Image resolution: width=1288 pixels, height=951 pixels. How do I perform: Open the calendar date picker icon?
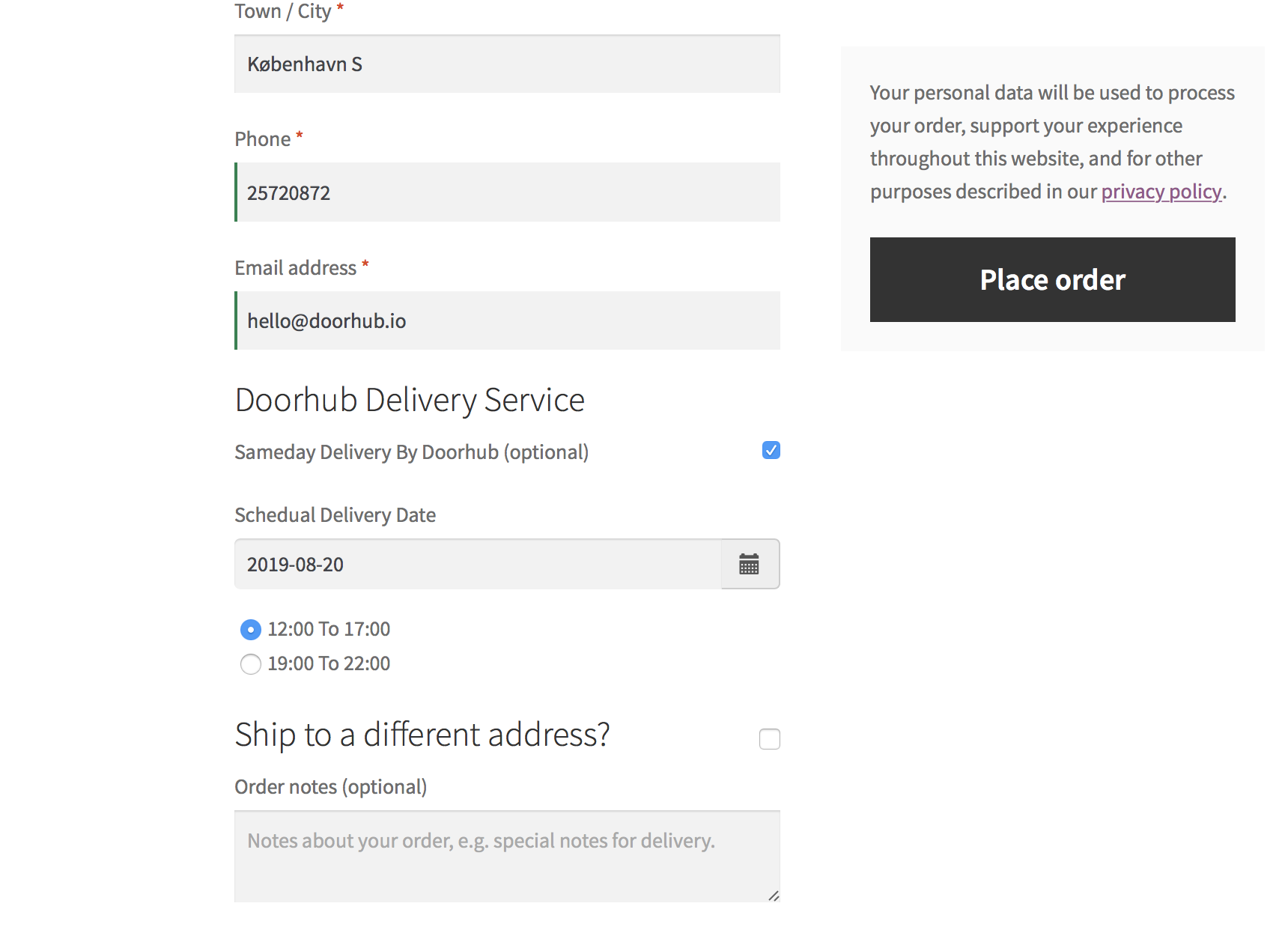[750, 565]
